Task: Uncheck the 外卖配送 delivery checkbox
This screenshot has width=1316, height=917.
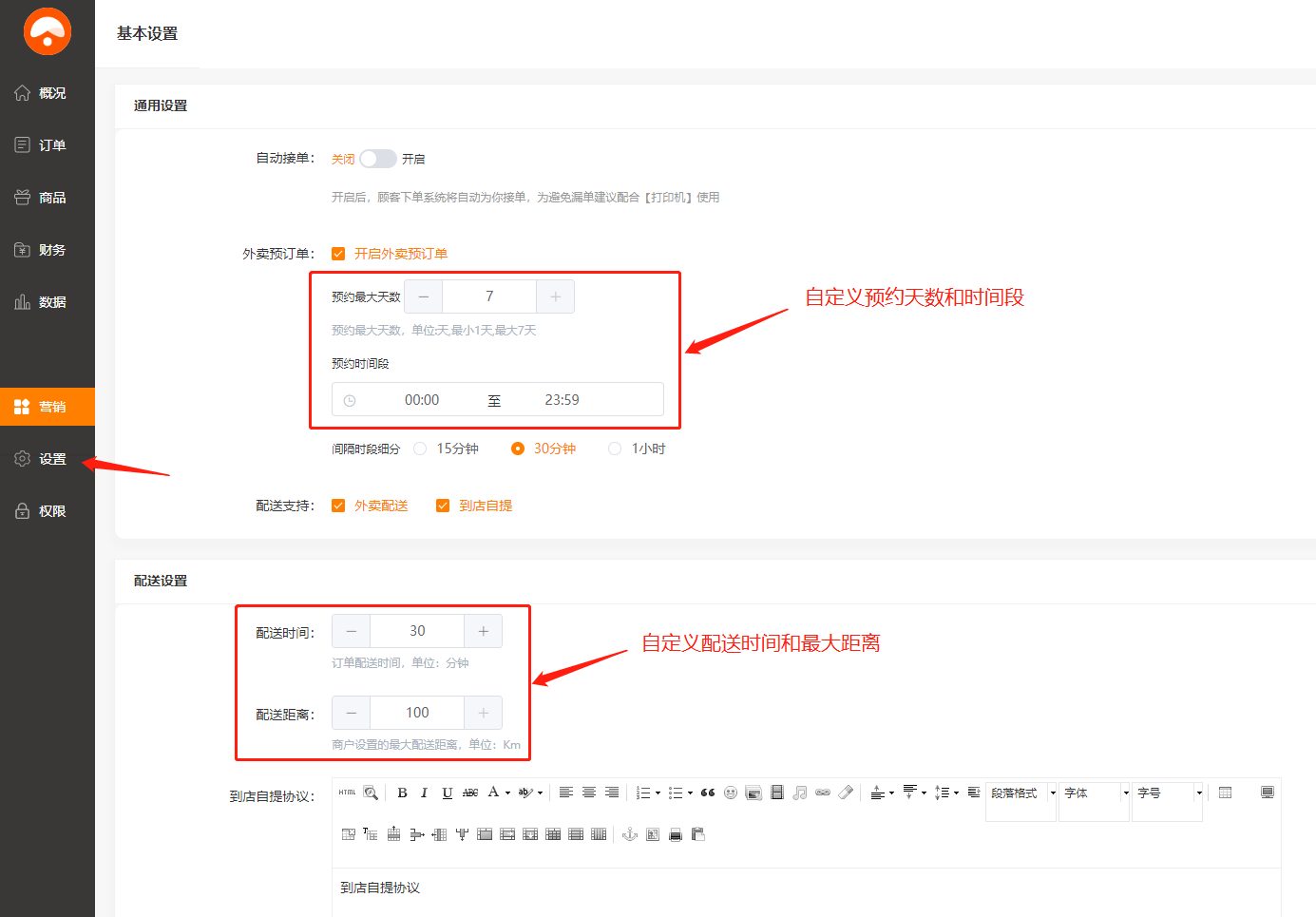Action: (x=338, y=506)
